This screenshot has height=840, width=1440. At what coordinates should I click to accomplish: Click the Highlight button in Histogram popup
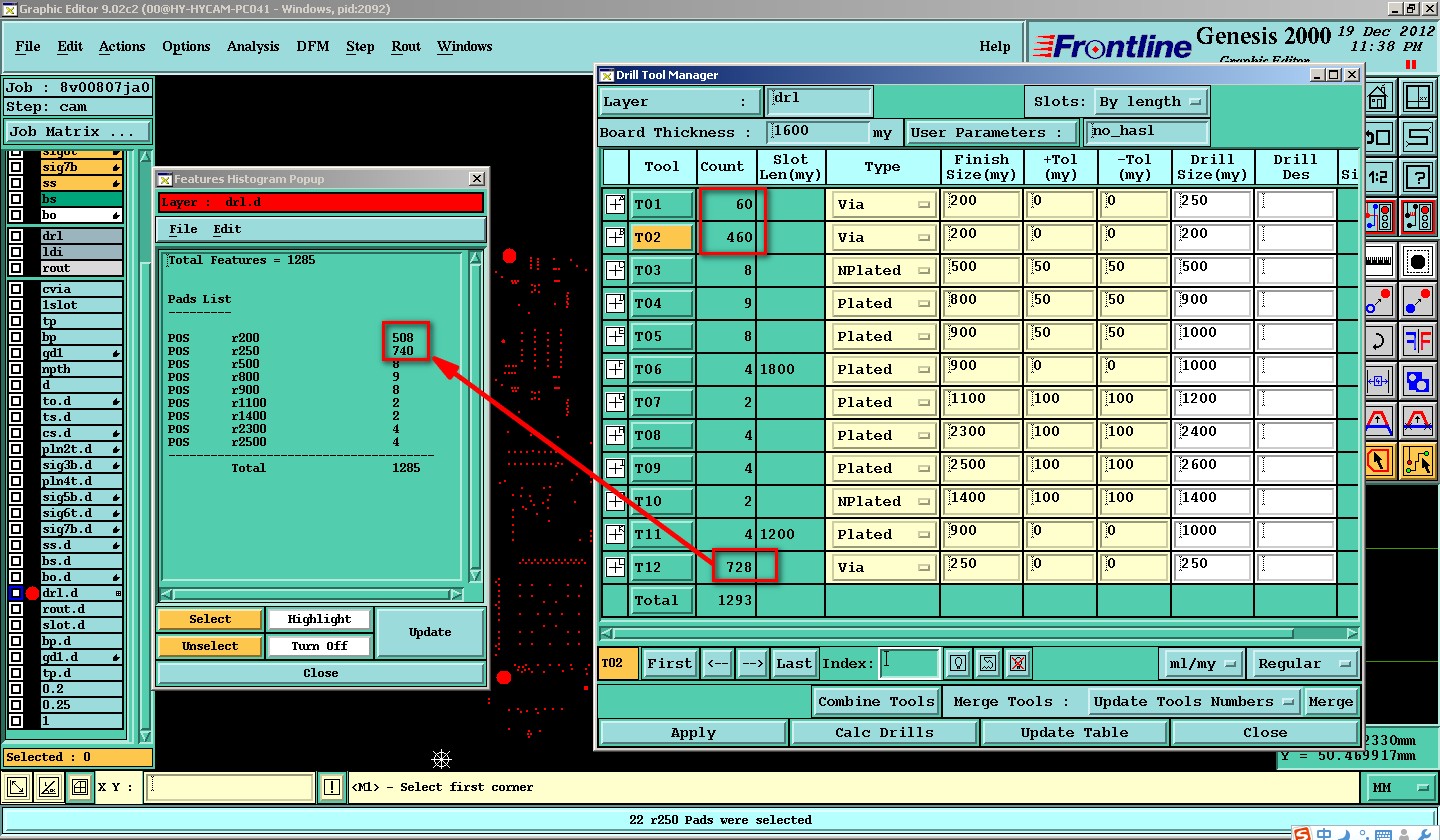319,619
